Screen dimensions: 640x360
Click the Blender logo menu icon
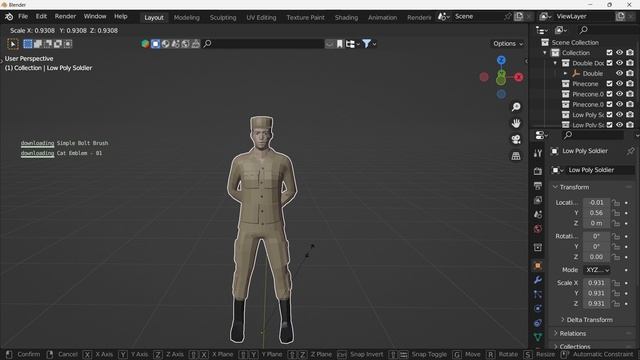coord(9,17)
